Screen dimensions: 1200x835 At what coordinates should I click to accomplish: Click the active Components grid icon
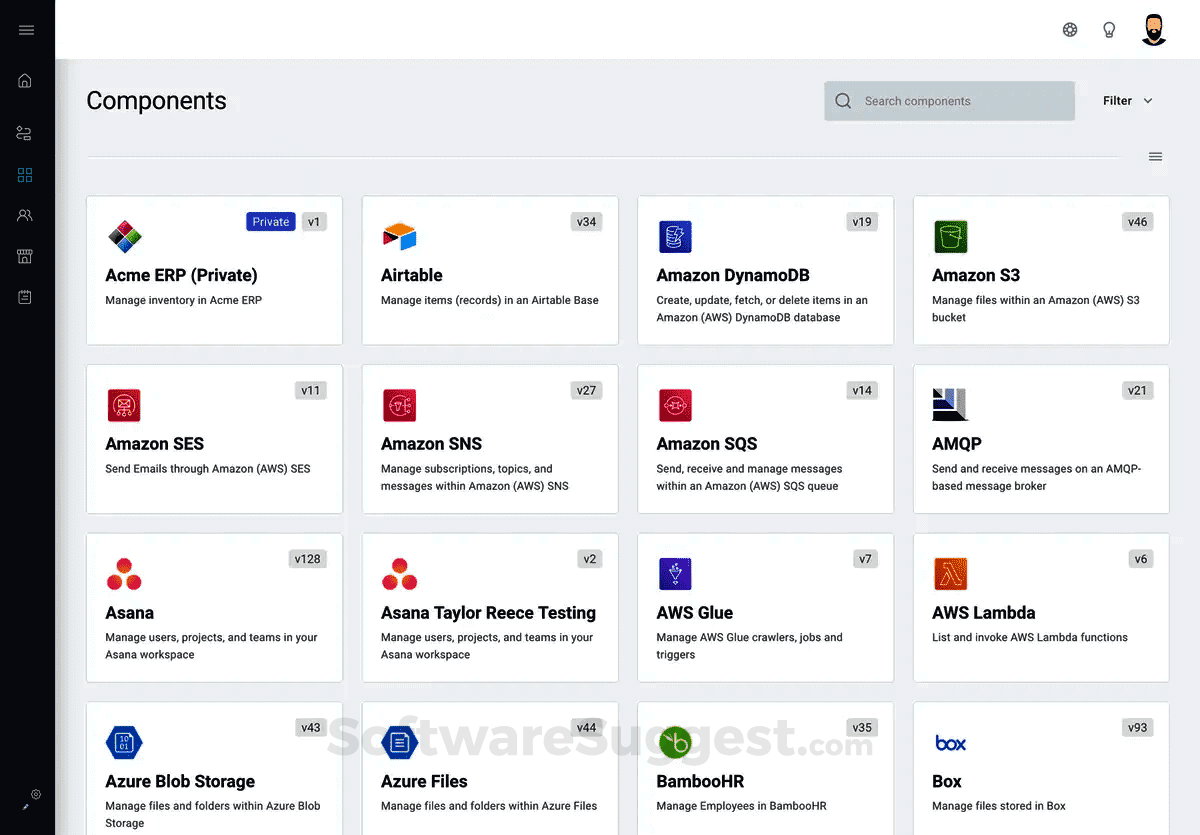click(x=26, y=174)
